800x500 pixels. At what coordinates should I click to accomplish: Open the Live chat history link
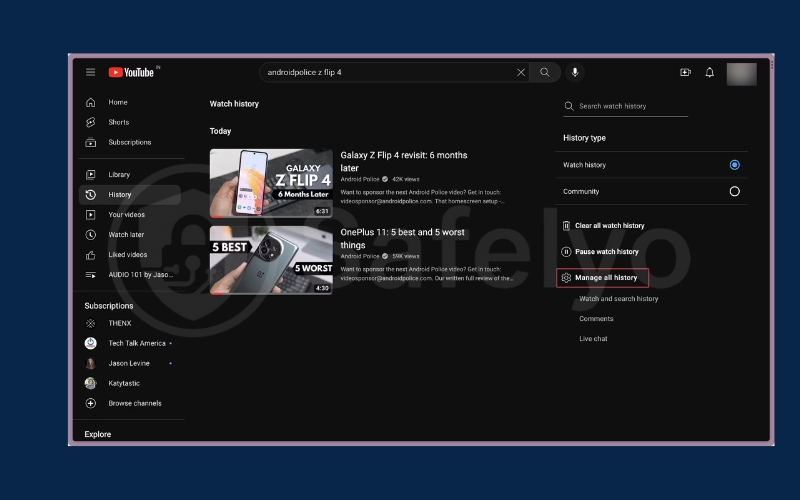pyautogui.click(x=593, y=338)
